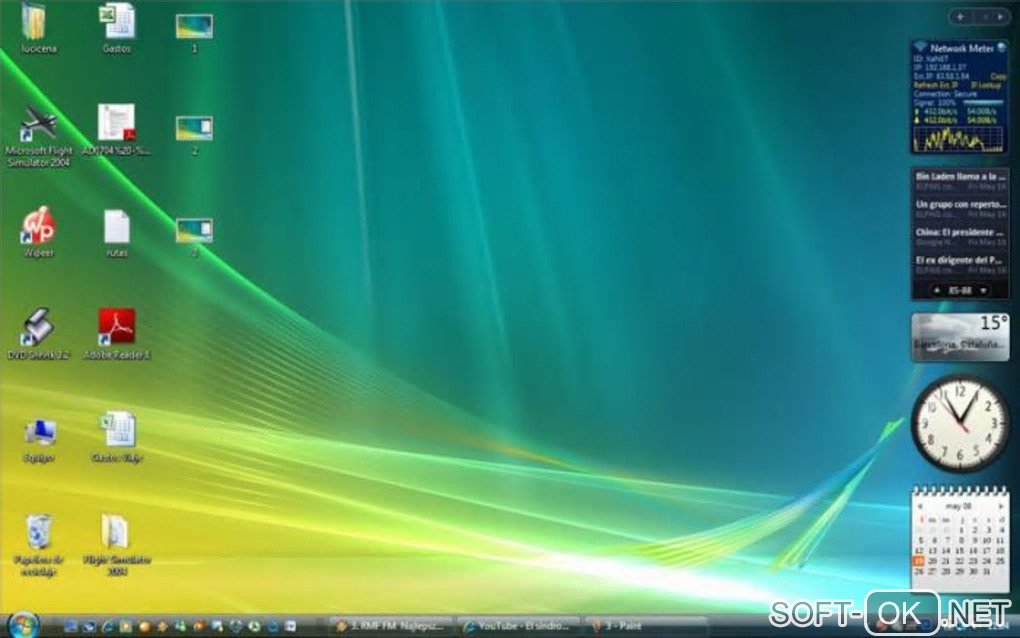Open the 'El ex dirigente del P...' headline
The height and width of the screenshot is (638, 1020).
click(x=960, y=260)
